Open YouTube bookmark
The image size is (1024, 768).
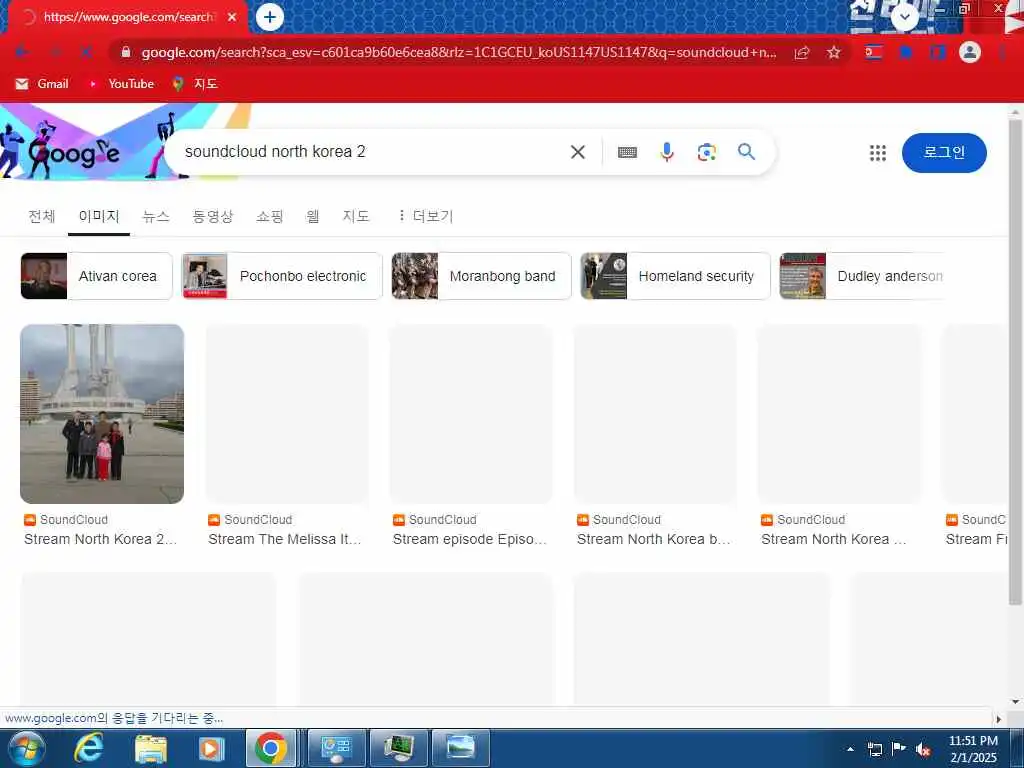121,84
